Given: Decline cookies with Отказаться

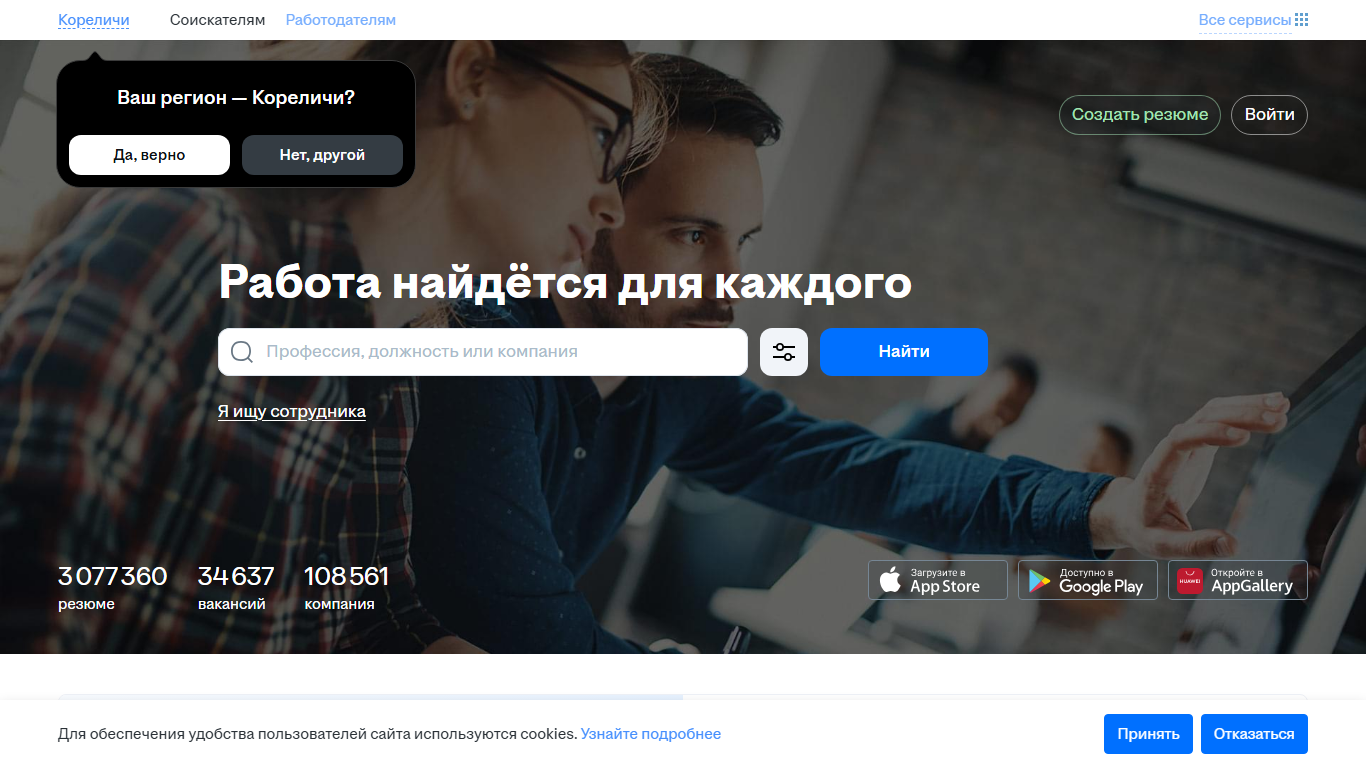Looking at the screenshot, I should 1254,734.
